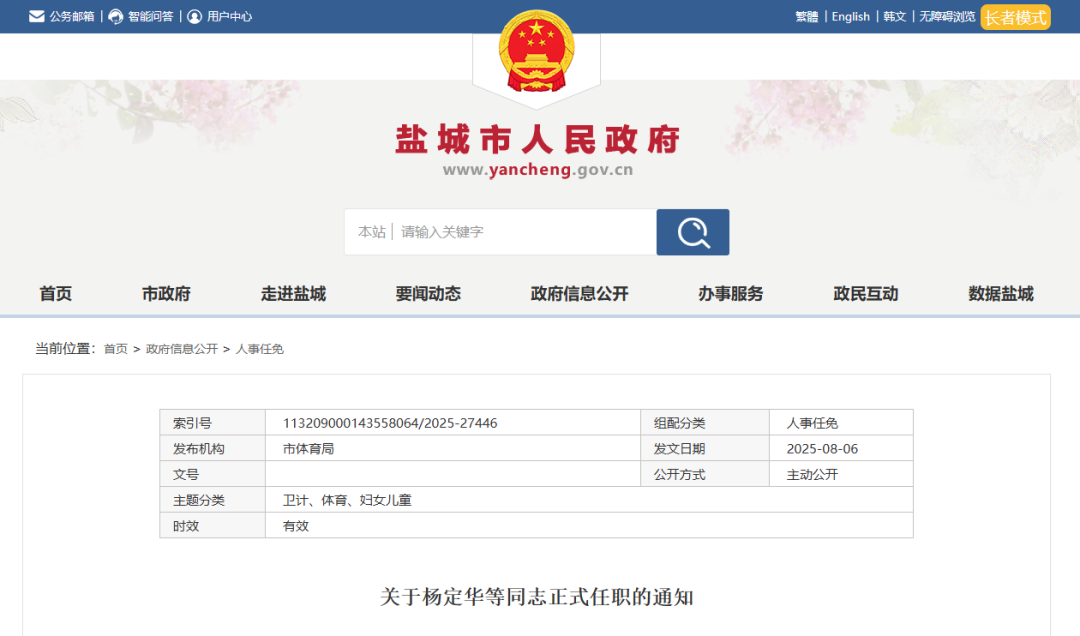The width and height of the screenshot is (1080, 636).
Task: Click the national emblem logo
Action: coord(537,52)
